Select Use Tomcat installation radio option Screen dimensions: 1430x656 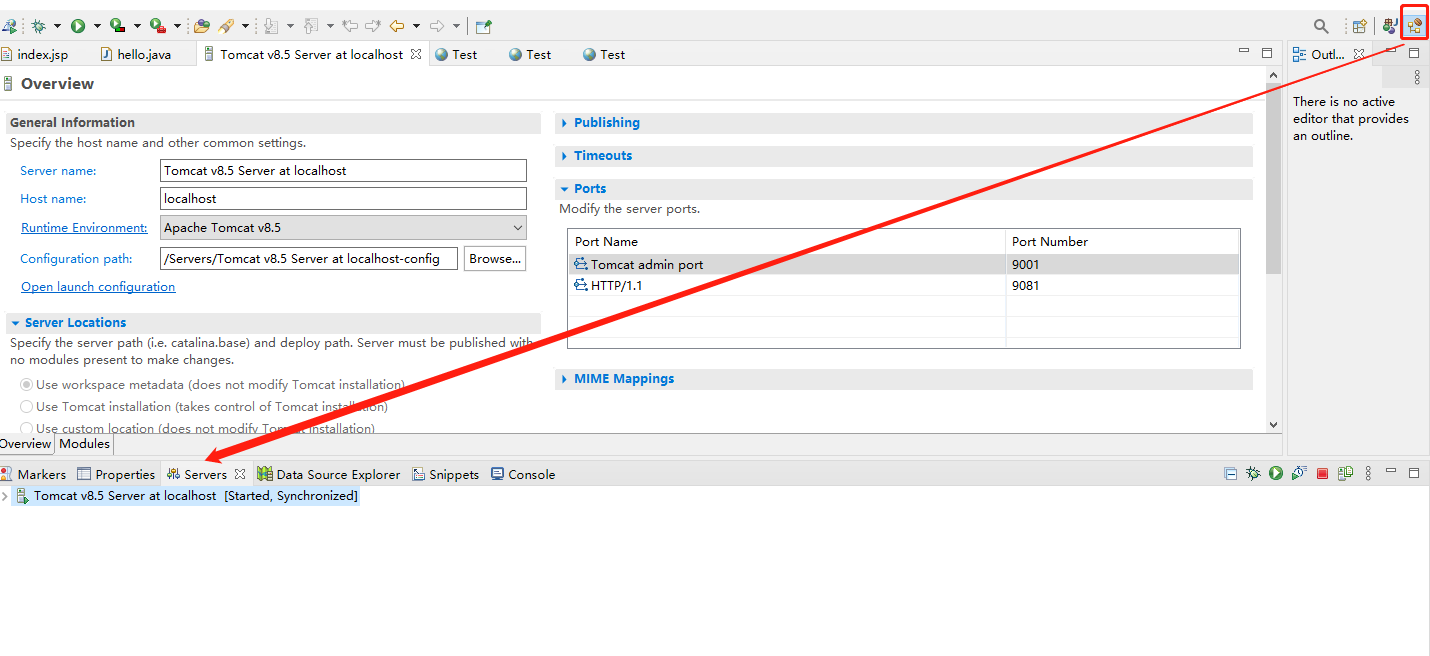pyautogui.click(x=27, y=406)
